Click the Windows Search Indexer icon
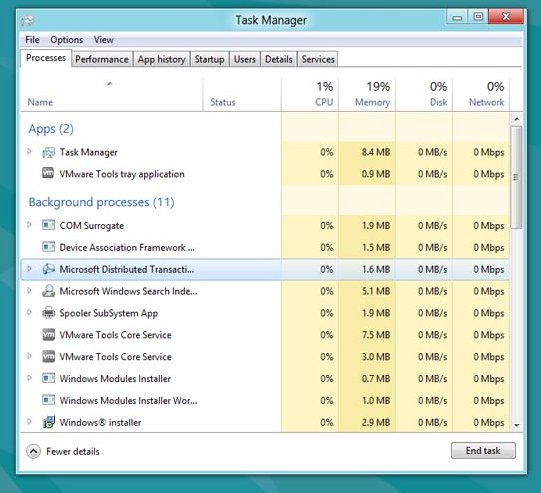Viewport: 541px width, 493px height. tap(48, 291)
